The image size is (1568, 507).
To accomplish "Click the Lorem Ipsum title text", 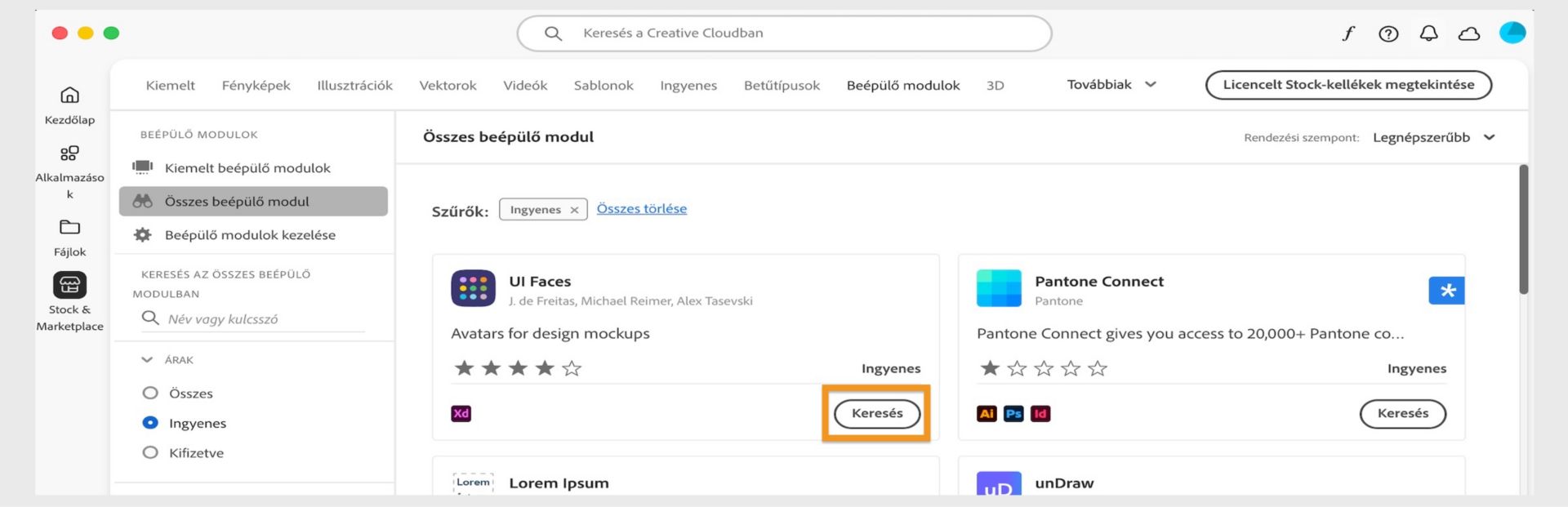I will coord(559,483).
